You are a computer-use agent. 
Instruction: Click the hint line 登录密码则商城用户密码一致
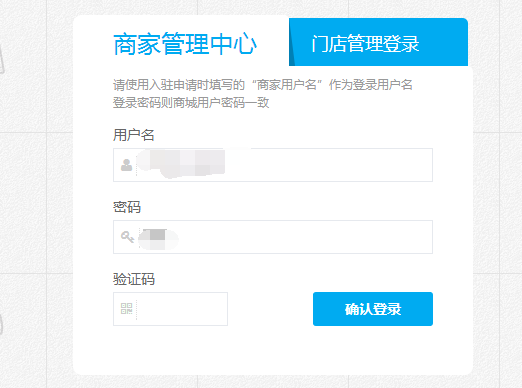click(x=191, y=103)
